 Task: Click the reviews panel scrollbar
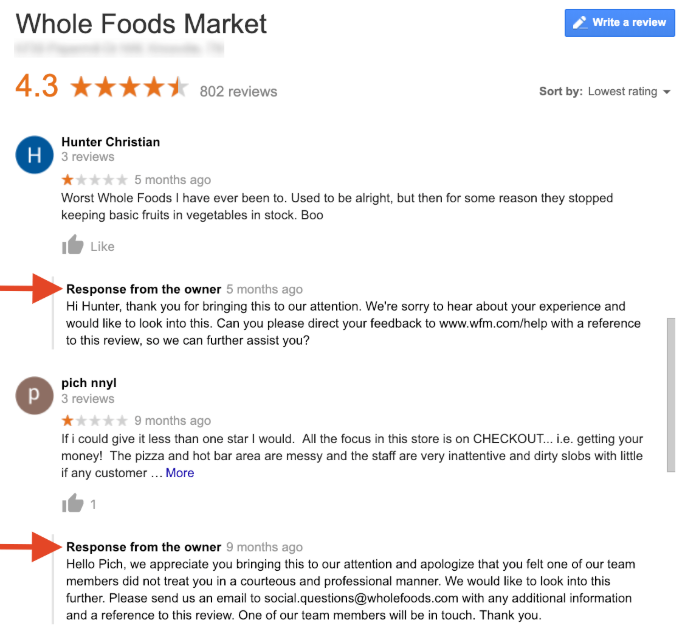[671, 390]
